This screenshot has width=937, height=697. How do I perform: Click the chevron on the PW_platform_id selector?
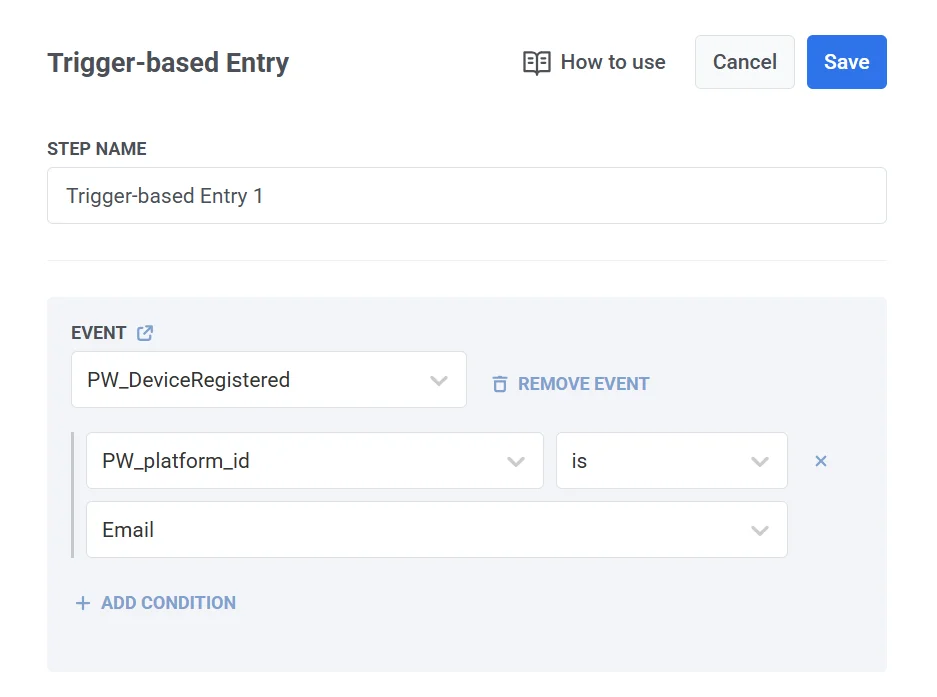(x=516, y=461)
